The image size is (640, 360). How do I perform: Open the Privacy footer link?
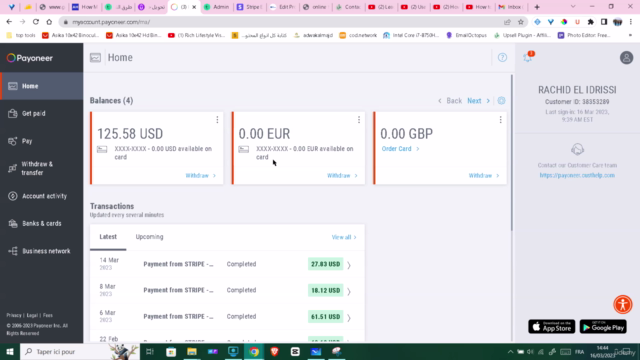tap(14, 316)
